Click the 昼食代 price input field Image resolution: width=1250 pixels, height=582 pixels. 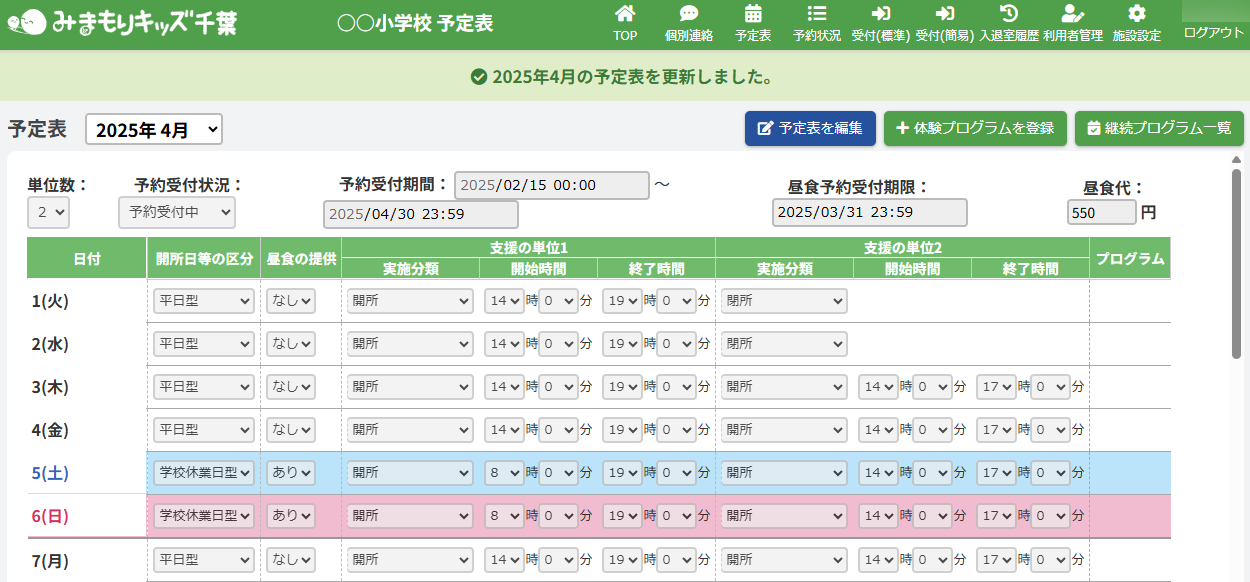pyautogui.click(x=1101, y=212)
